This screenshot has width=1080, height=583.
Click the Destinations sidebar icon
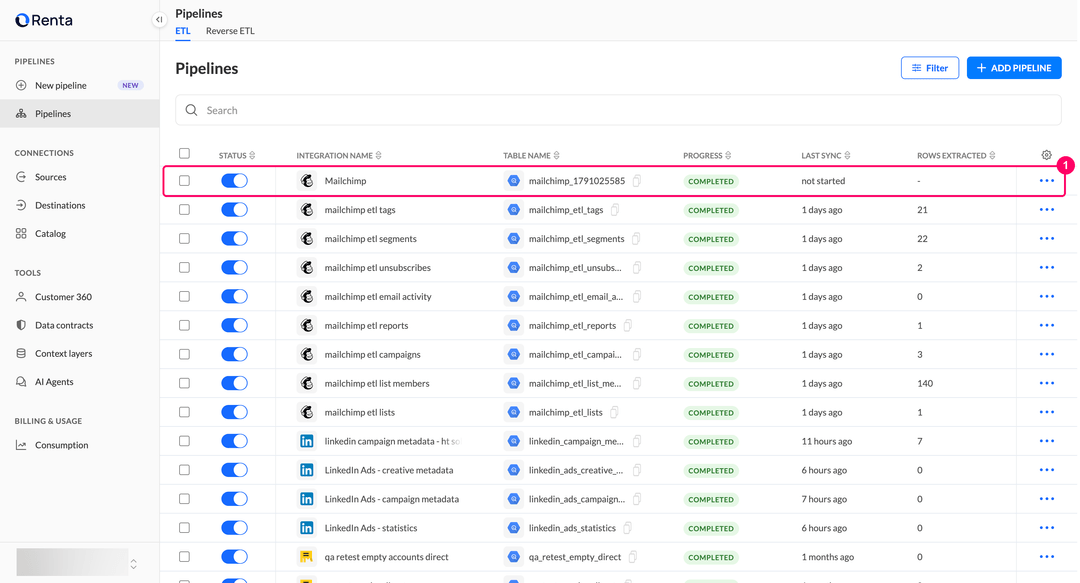tap(21, 205)
